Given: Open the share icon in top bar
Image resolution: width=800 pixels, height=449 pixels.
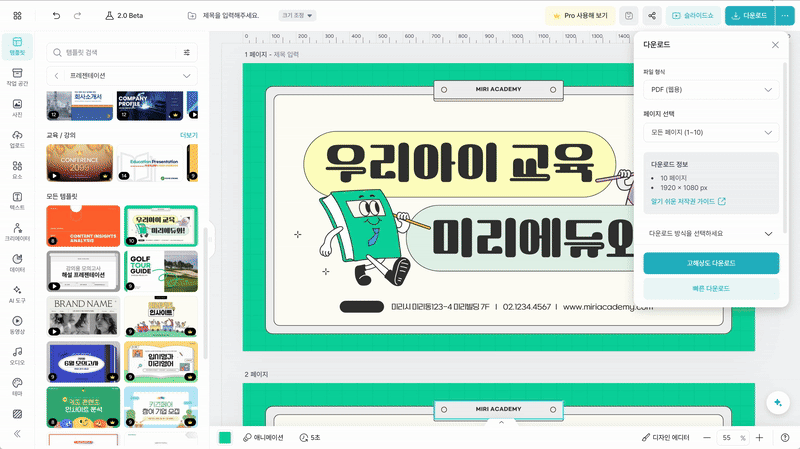Looking at the screenshot, I should [x=652, y=16].
